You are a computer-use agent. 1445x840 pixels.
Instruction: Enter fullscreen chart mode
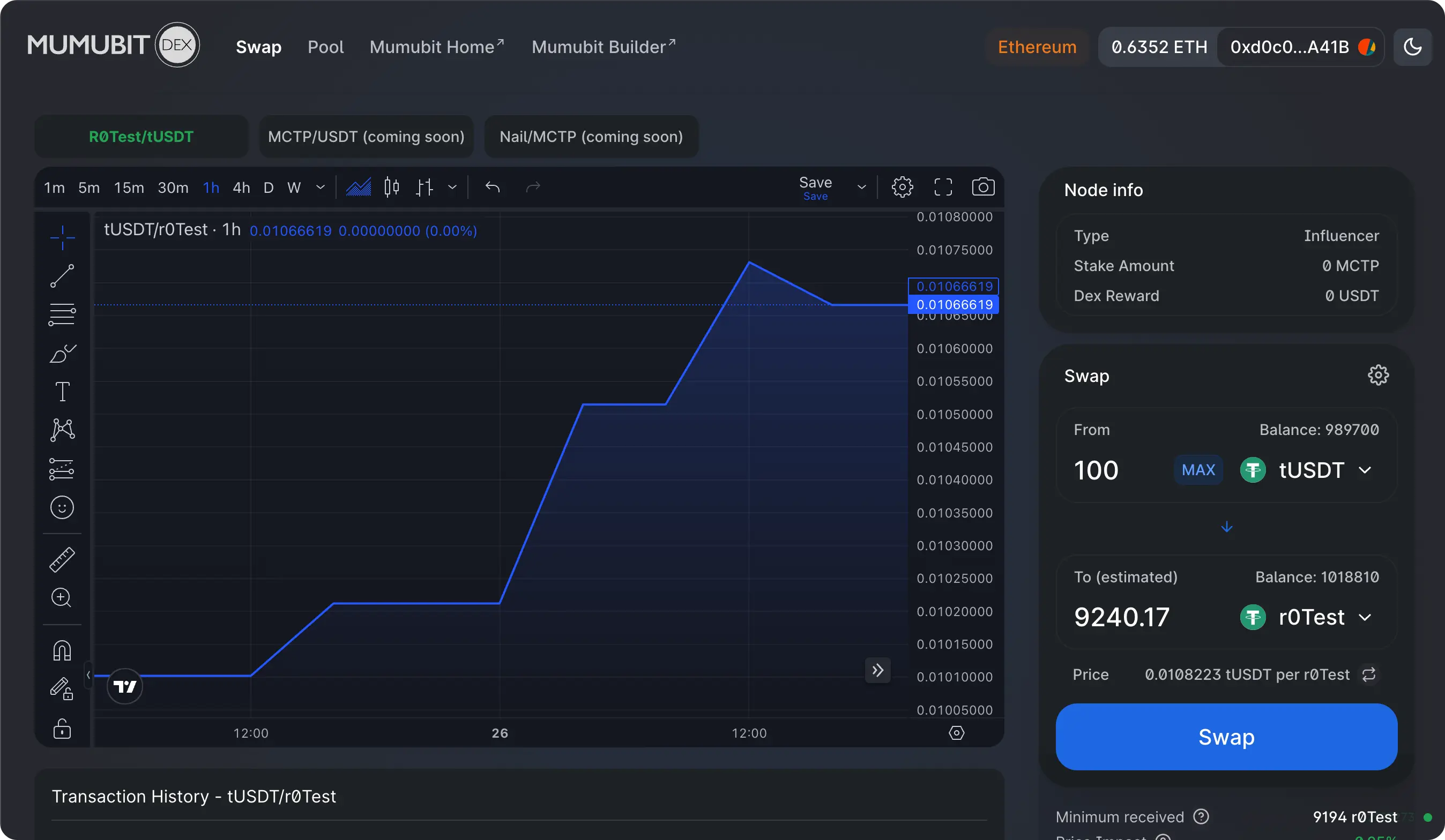(943, 187)
